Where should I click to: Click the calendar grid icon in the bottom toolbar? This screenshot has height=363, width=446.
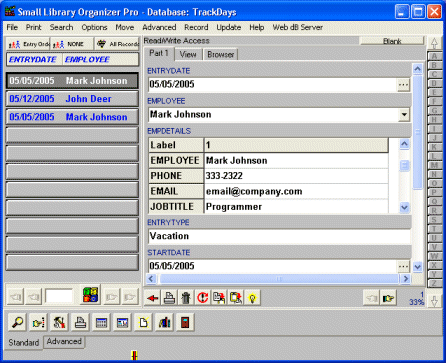101,322
